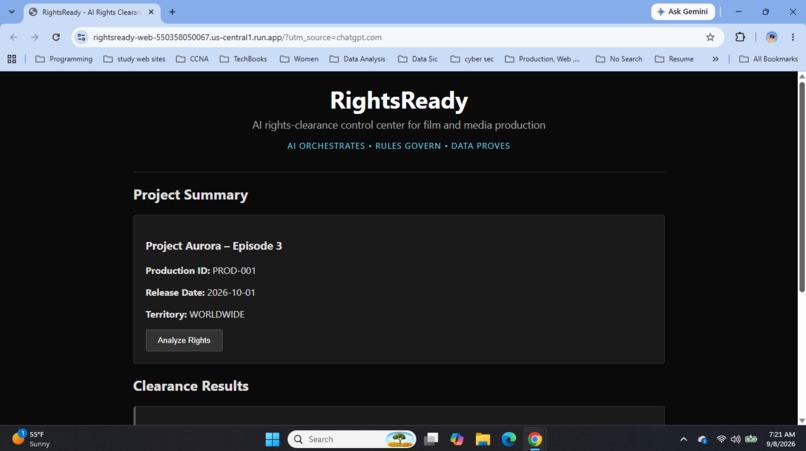The width and height of the screenshot is (806, 451).
Task: Click the PROD-001 production ID value
Action: 234,270
